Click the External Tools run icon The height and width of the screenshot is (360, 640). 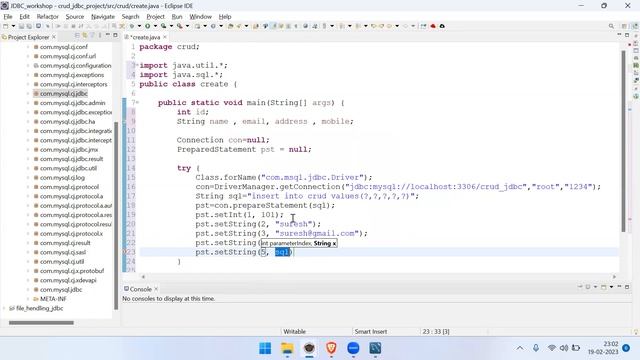[x=180, y=26]
